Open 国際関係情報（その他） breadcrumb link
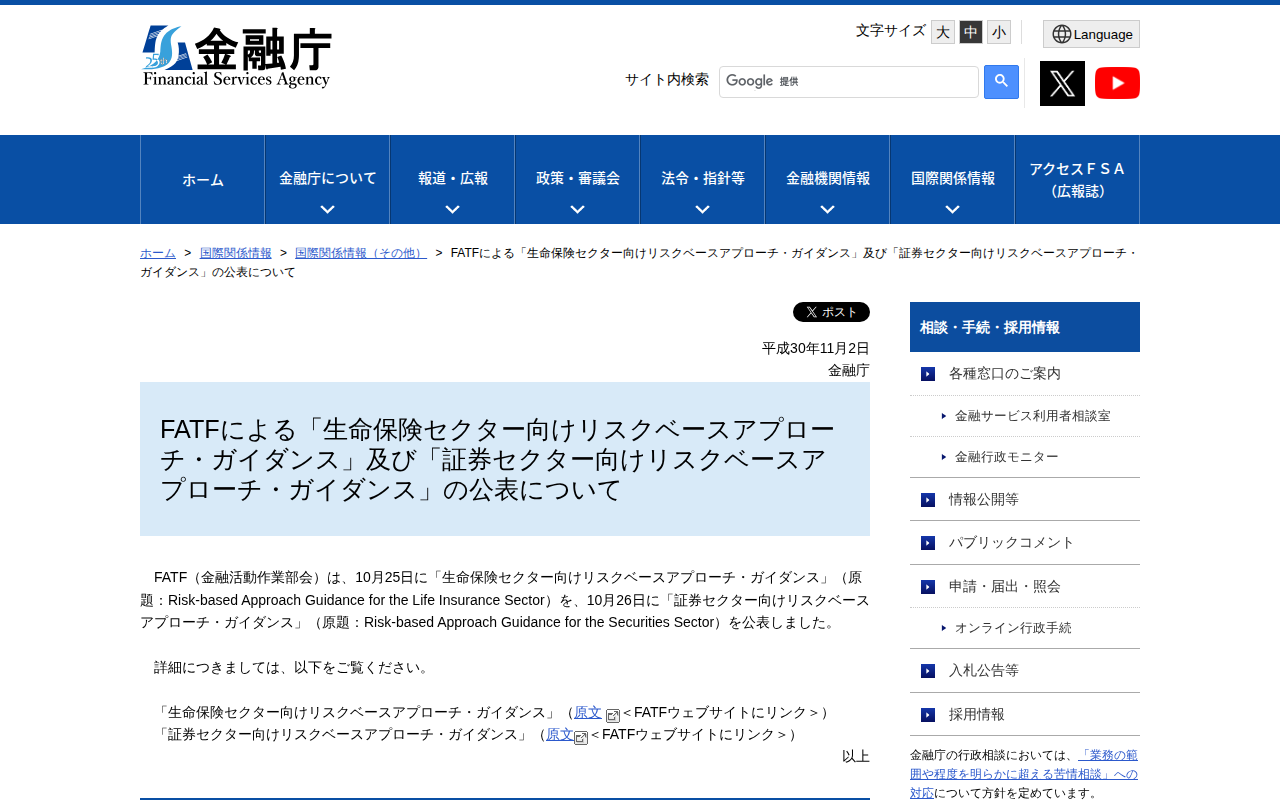Screen dimensions: 1280x800 (x=360, y=252)
